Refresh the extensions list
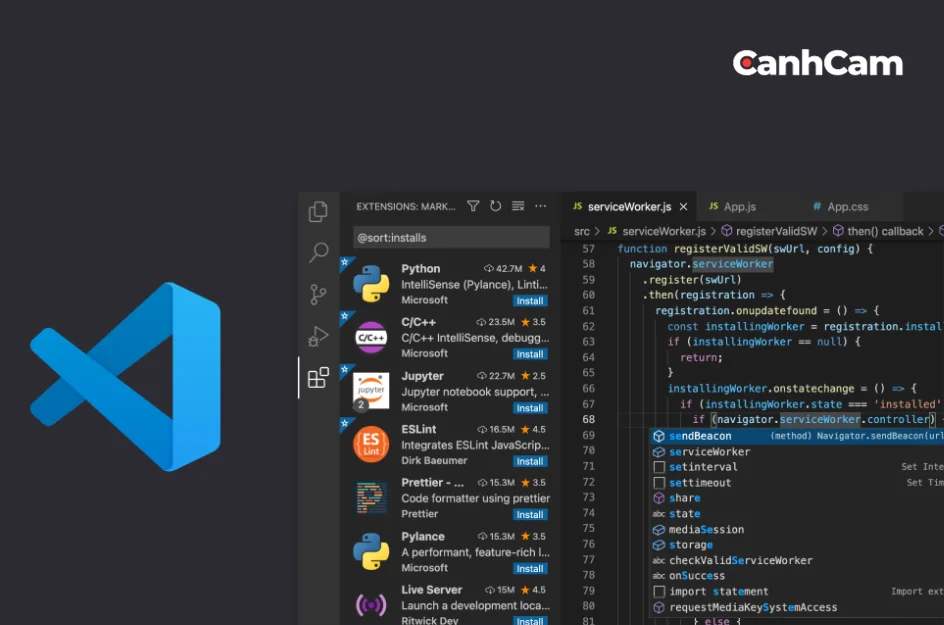 click(x=495, y=206)
